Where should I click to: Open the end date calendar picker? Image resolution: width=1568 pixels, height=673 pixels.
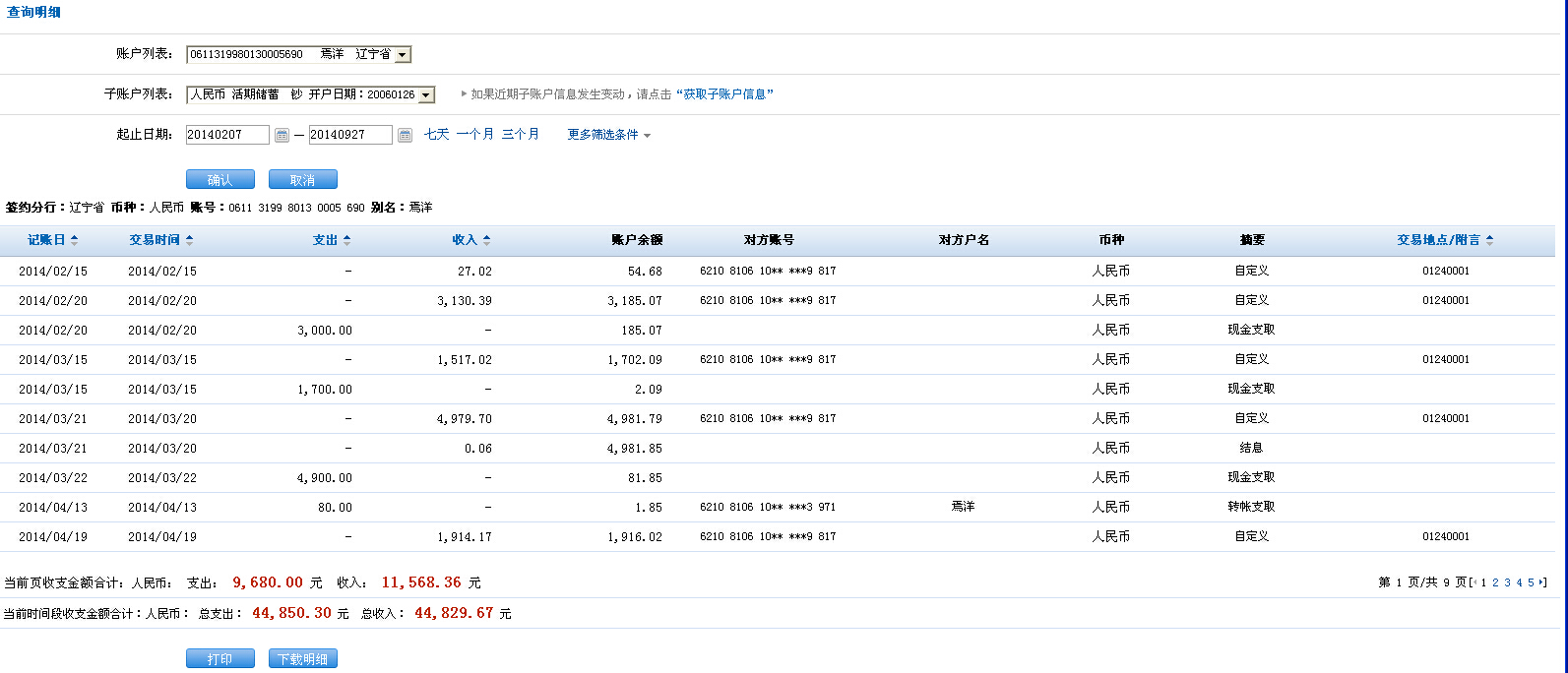point(405,135)
